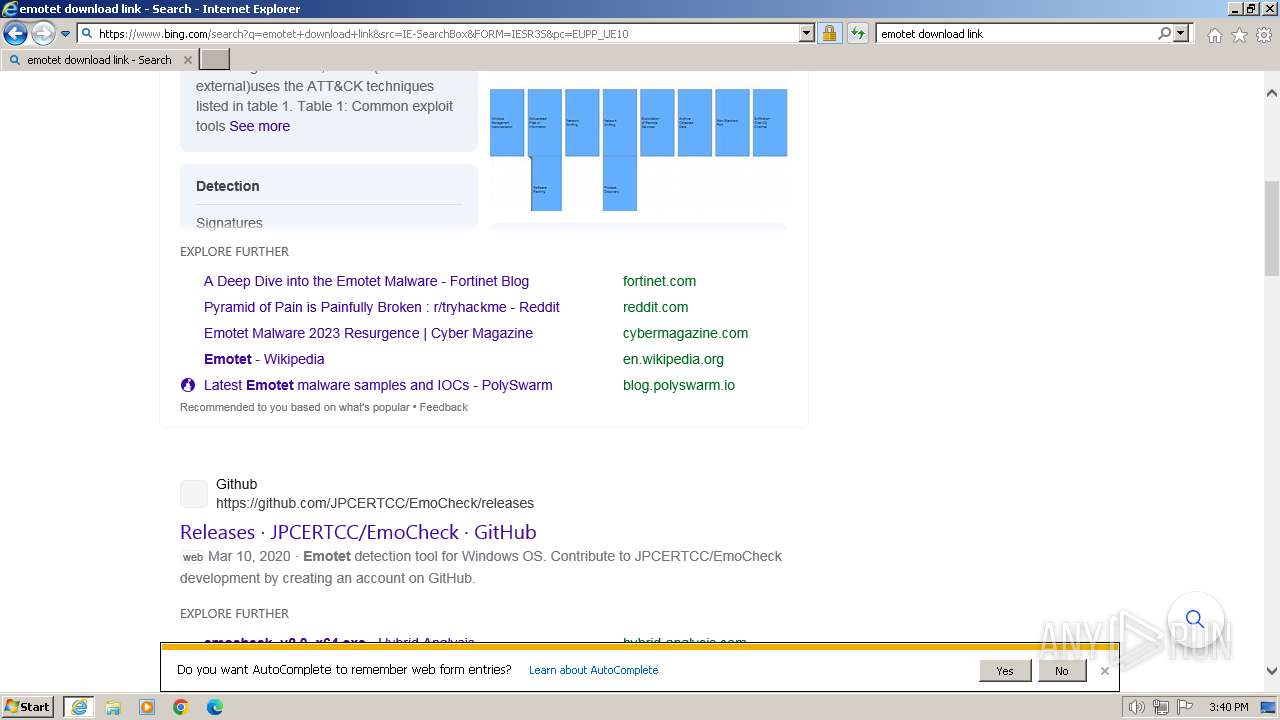Click the See more link

point(259,126)
